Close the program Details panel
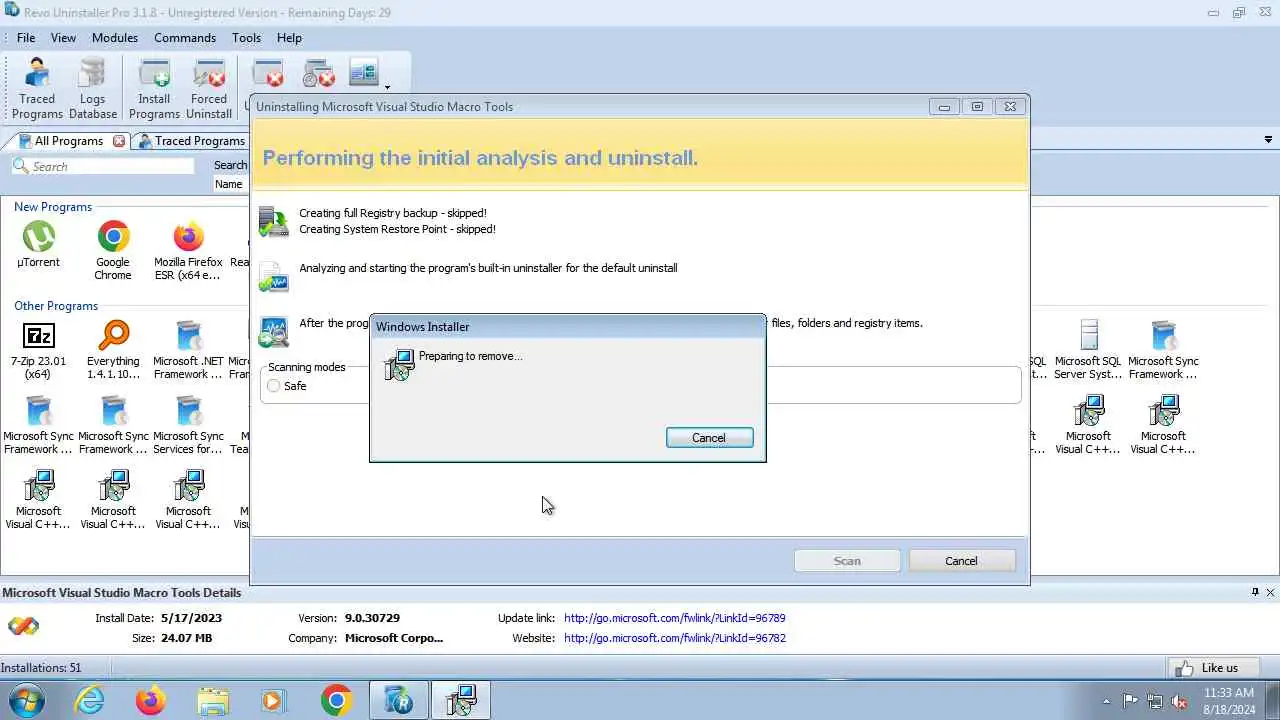Image resolution: width=1280 pixels, height=720 pixels. (1271, 592)
